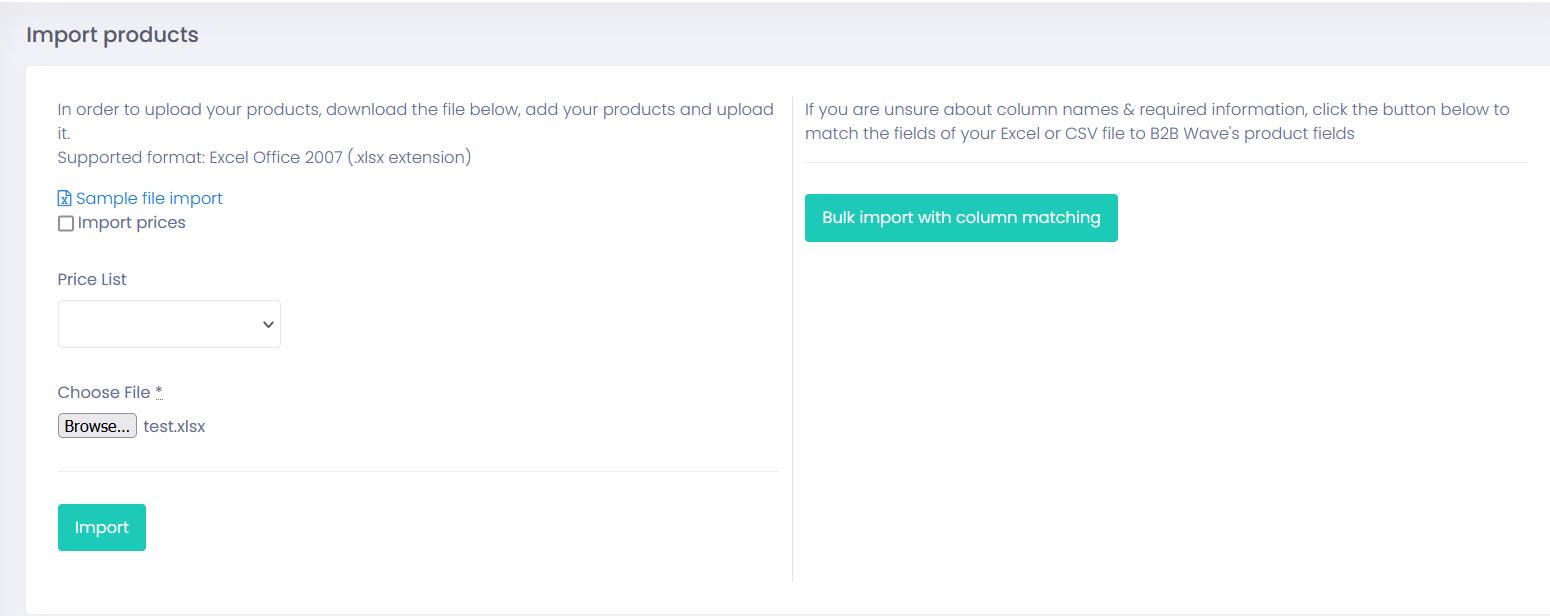Screen dimensions: 1550x616
Task: Click the required asterisk next to Choose File
Action: pyautogui.click(x=159, y=392)
